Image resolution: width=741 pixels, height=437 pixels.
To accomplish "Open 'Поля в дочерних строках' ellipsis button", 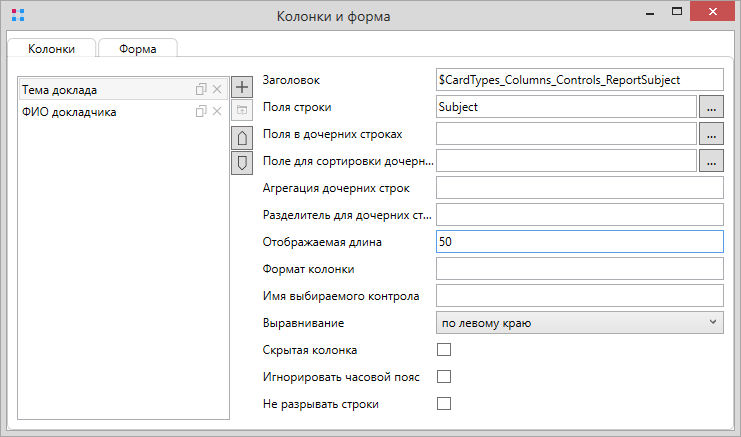I will [x=711, y=134].
